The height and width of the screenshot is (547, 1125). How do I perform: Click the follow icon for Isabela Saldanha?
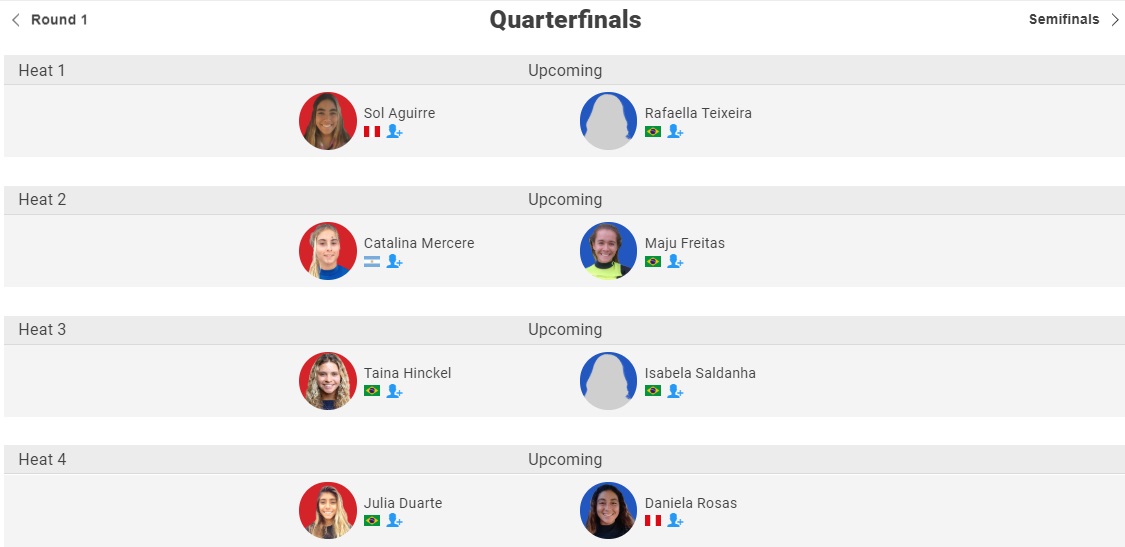675,391
